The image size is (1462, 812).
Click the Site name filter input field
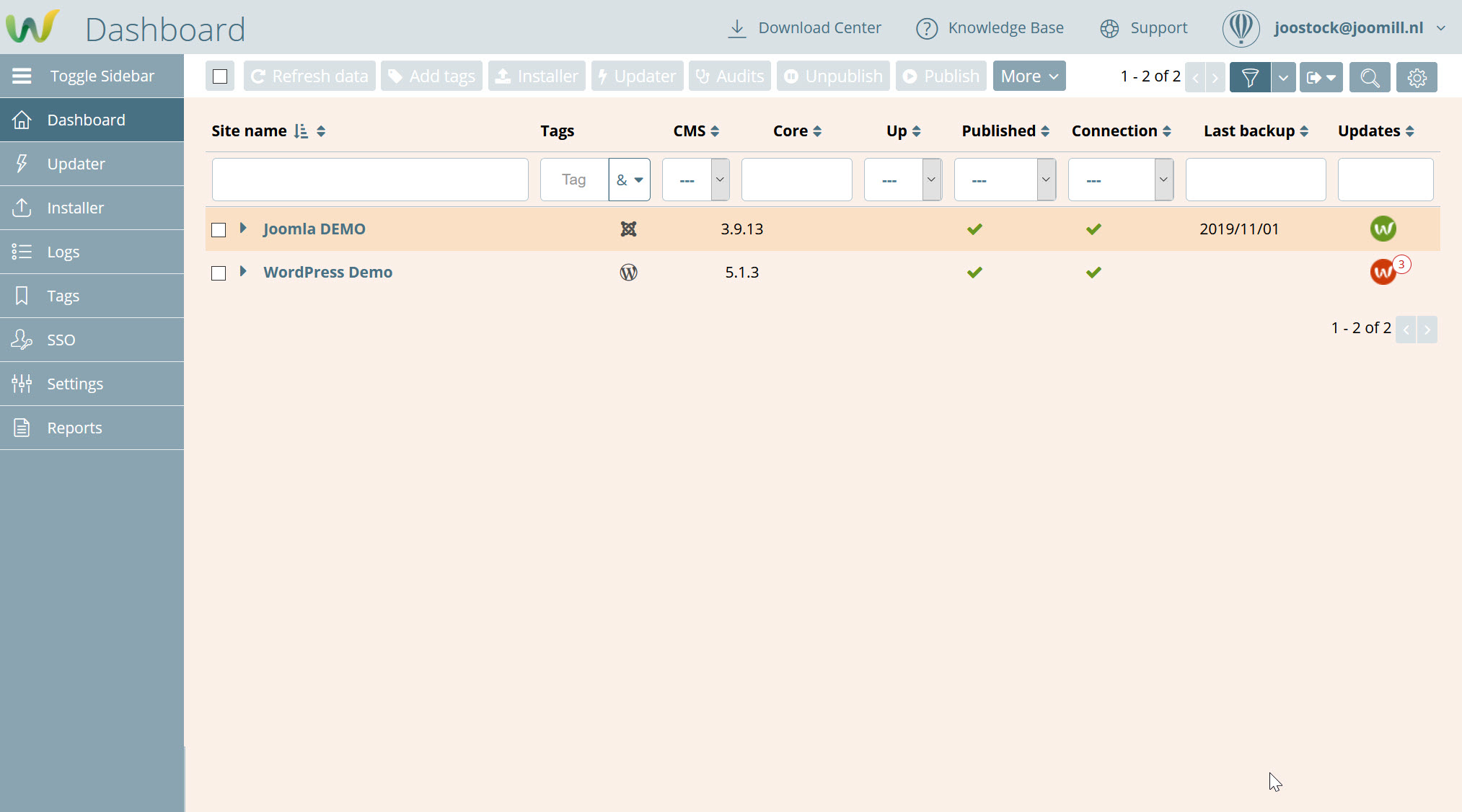[x=370, y=180]
